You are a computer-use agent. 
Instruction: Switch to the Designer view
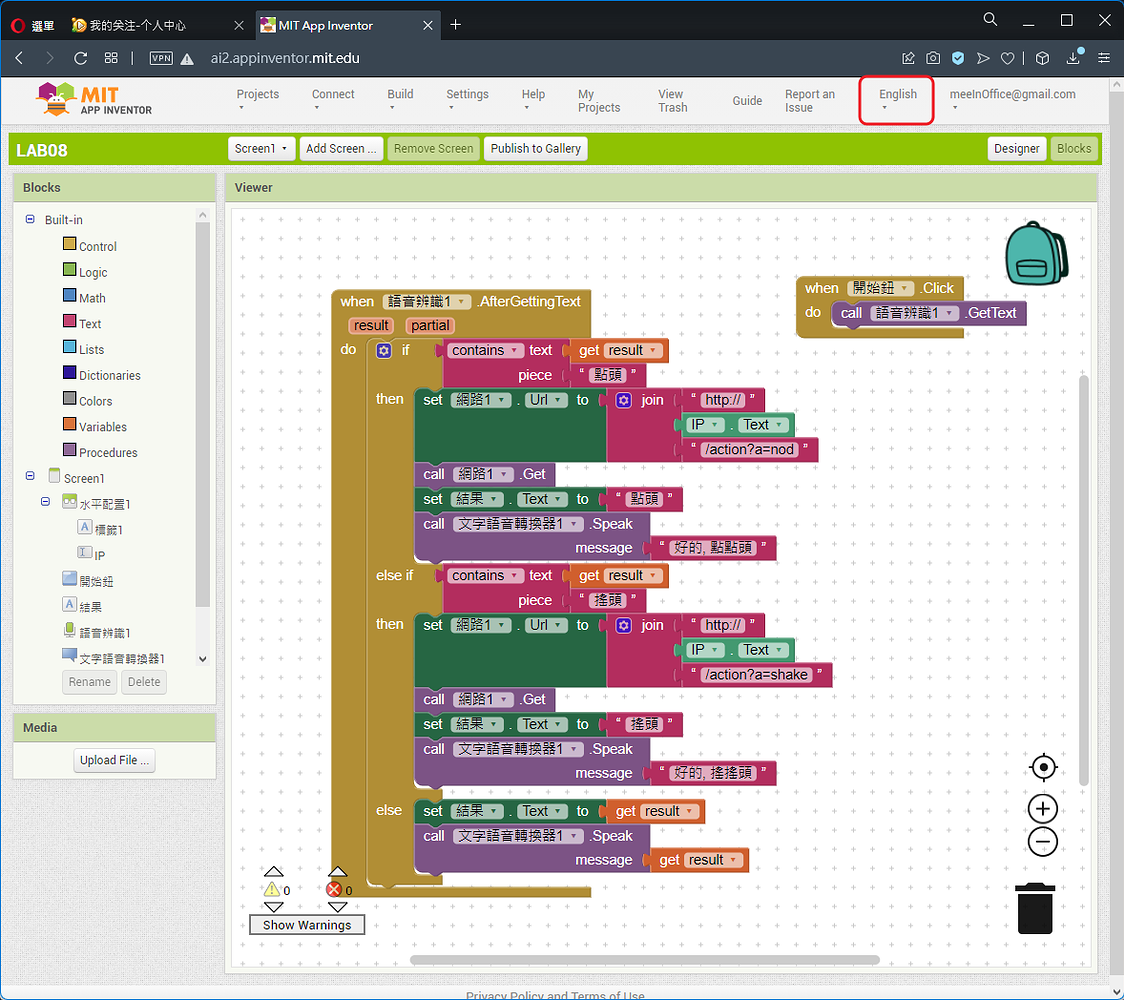coord(1017,148)
